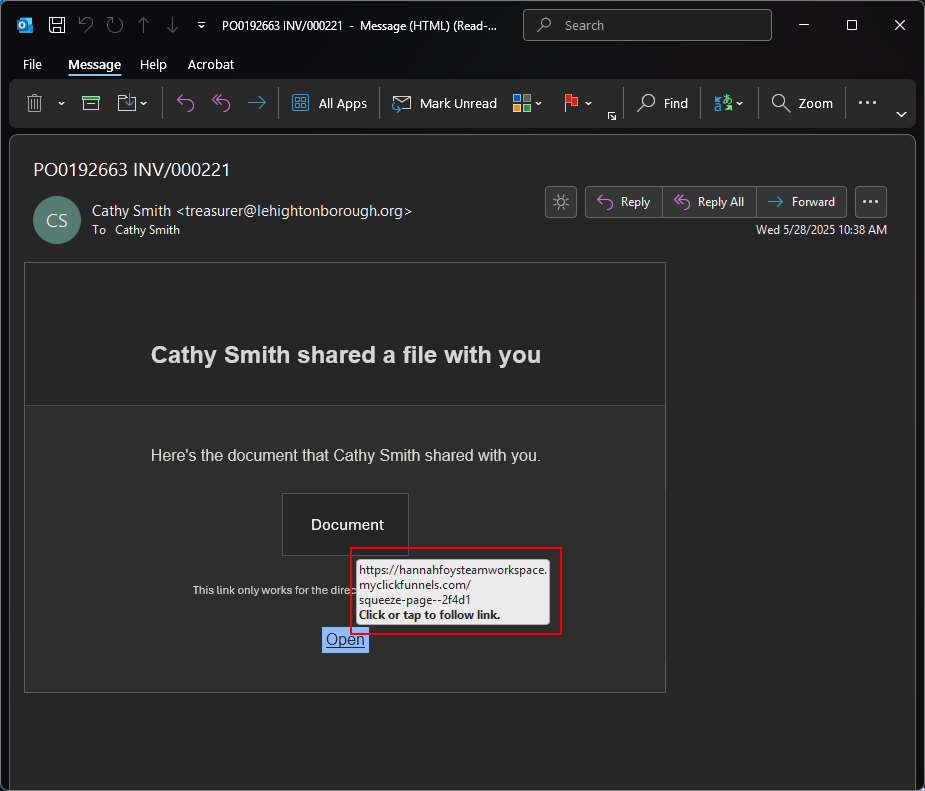This screenshot has width=925, height=791.
Task: Click the Open link in email
Action: coord(345,640)
